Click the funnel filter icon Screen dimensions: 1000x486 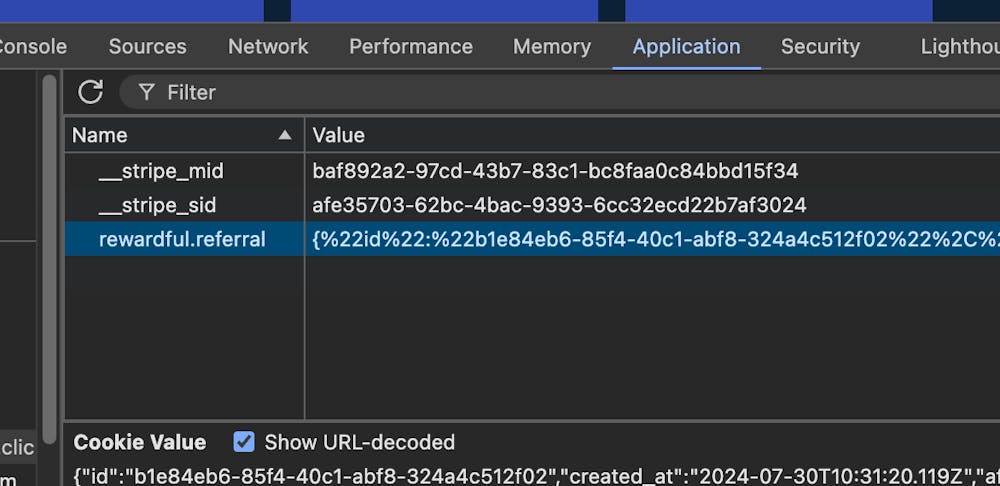[147, 92]
